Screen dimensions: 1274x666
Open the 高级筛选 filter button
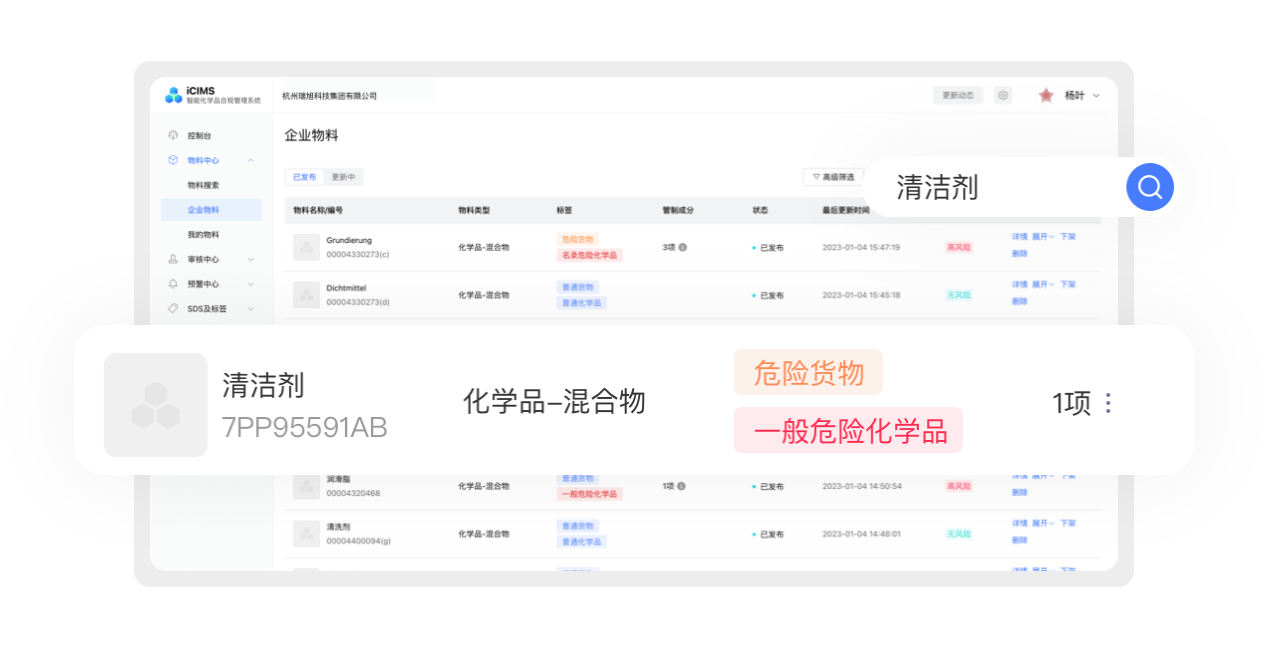click(x=833, y=177)
